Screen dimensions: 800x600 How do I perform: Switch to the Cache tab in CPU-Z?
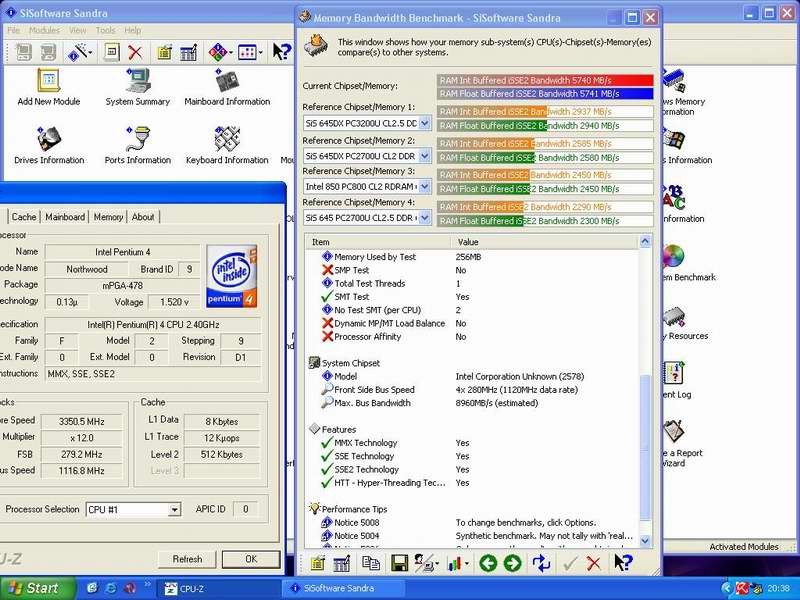(x=24, y=217)
